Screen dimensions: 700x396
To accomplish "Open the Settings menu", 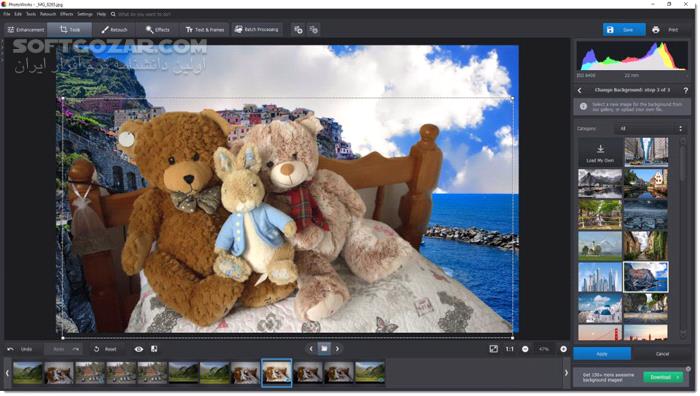I will 85,14.
